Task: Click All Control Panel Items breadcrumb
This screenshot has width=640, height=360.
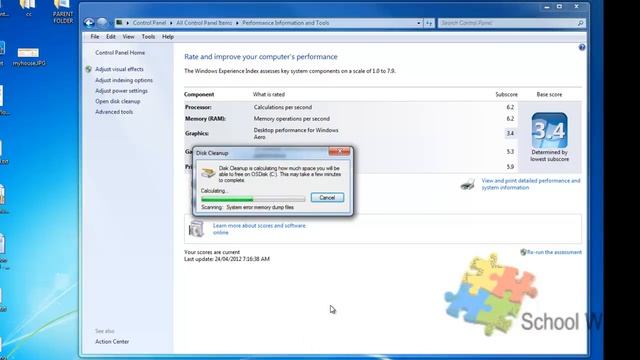Action: pyautogui.click(x=204, y=23)
